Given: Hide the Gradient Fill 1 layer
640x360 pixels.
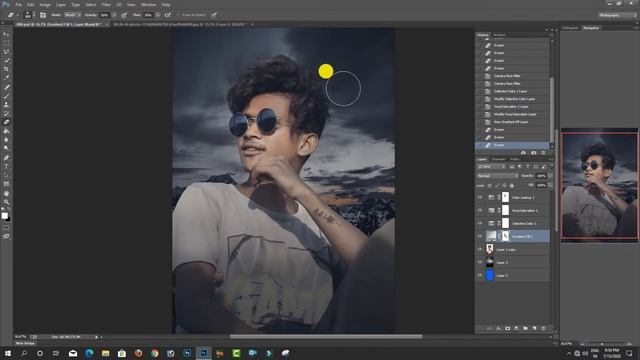Looking at the screenshot, I should (x=480, y=236).
